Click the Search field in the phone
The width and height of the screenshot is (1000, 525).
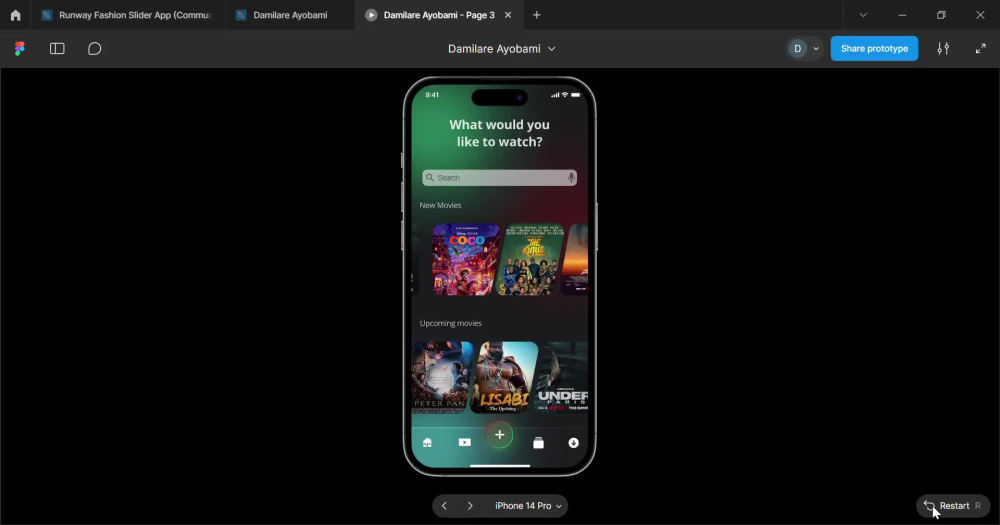click(499, 178)
